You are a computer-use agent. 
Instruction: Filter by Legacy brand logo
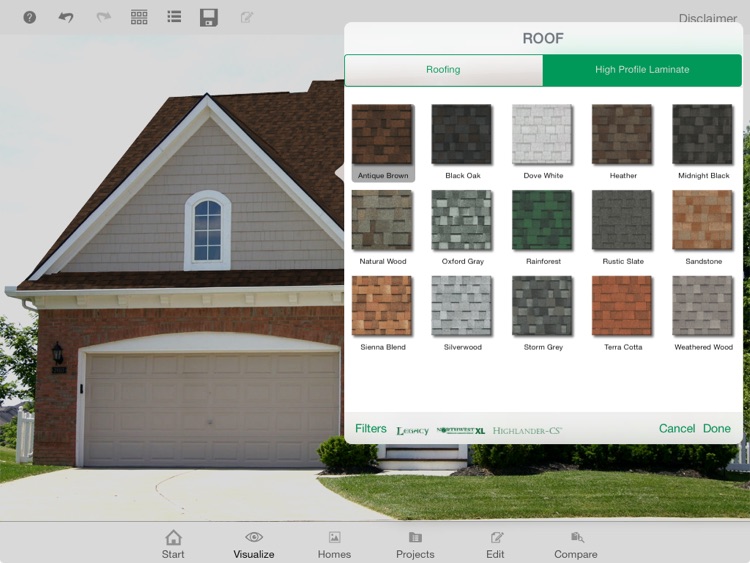click(412, 431)
